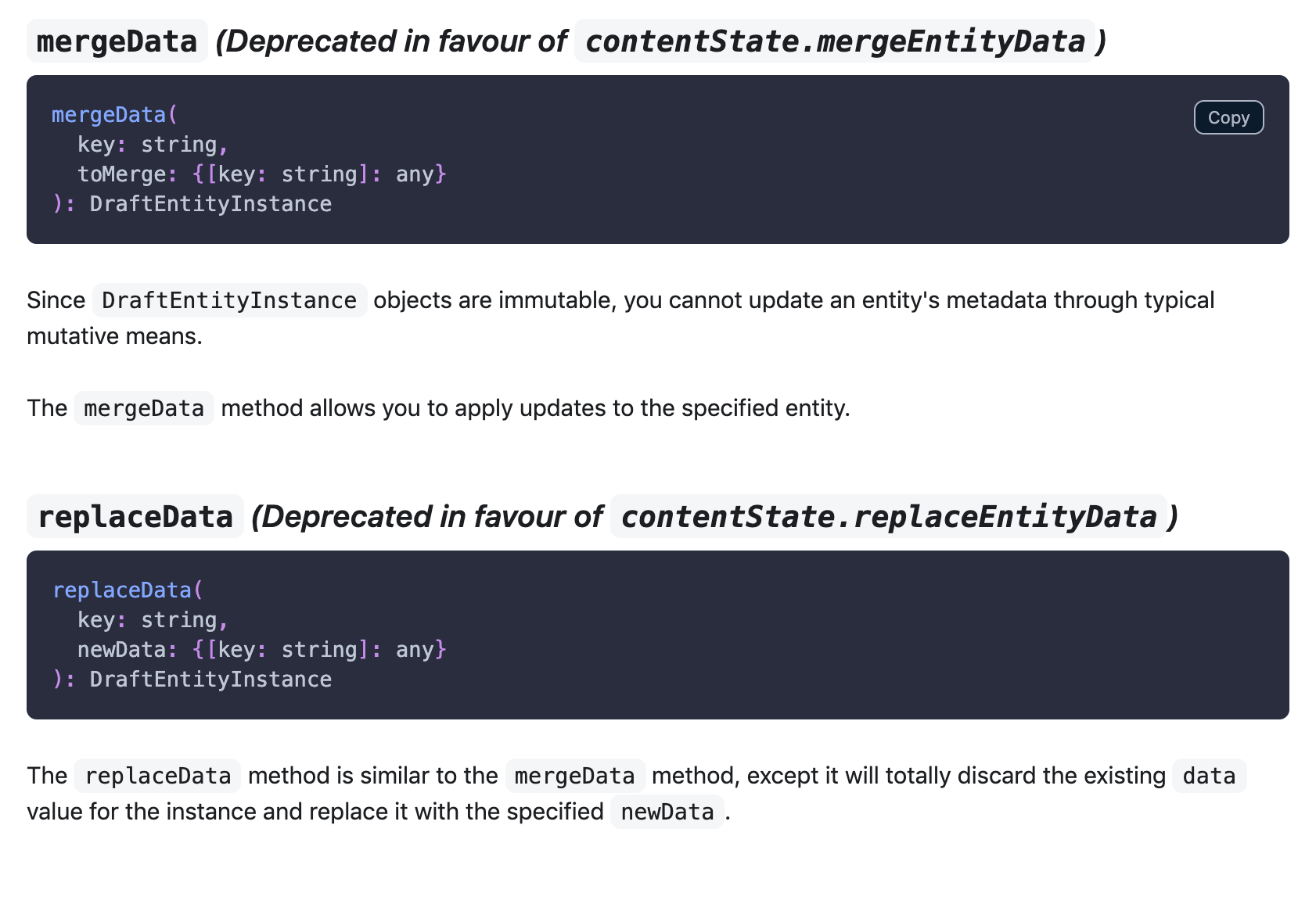
Task: Click the inline newData code term
Action: tap(667, 812)
